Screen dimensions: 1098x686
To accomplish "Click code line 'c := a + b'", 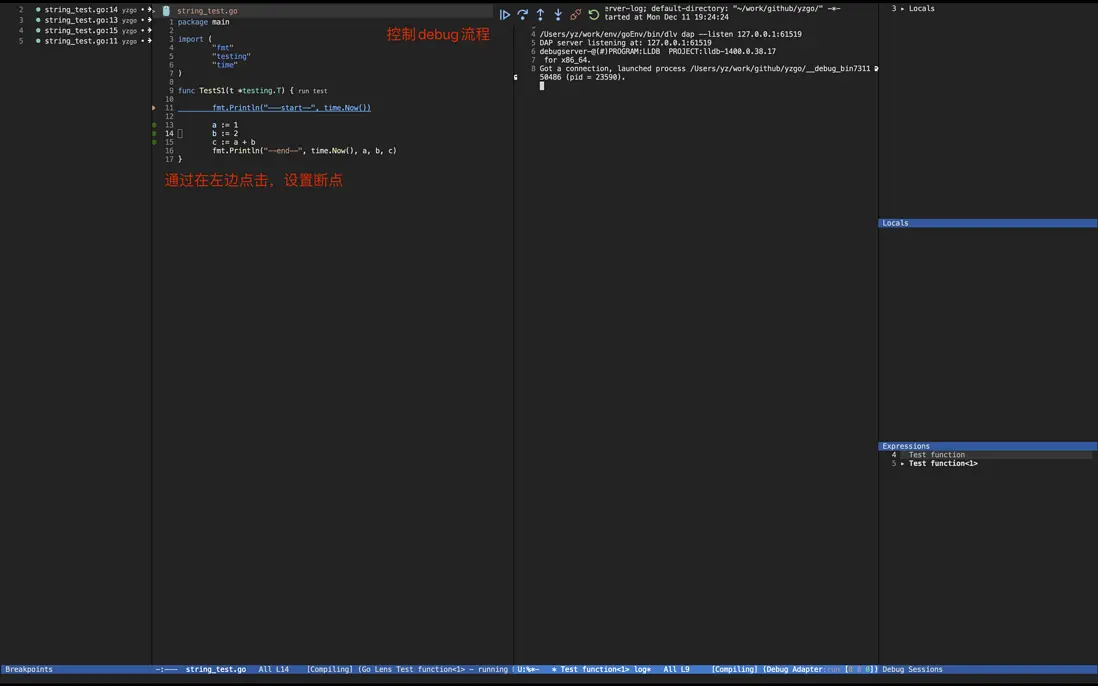I will [233, 142].
